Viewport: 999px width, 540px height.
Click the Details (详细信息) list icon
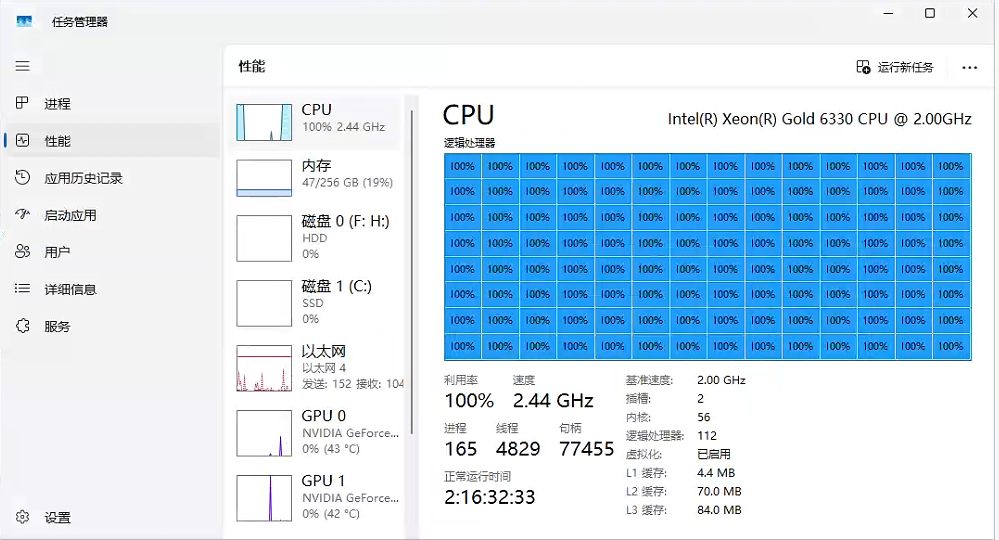point(22,288)
